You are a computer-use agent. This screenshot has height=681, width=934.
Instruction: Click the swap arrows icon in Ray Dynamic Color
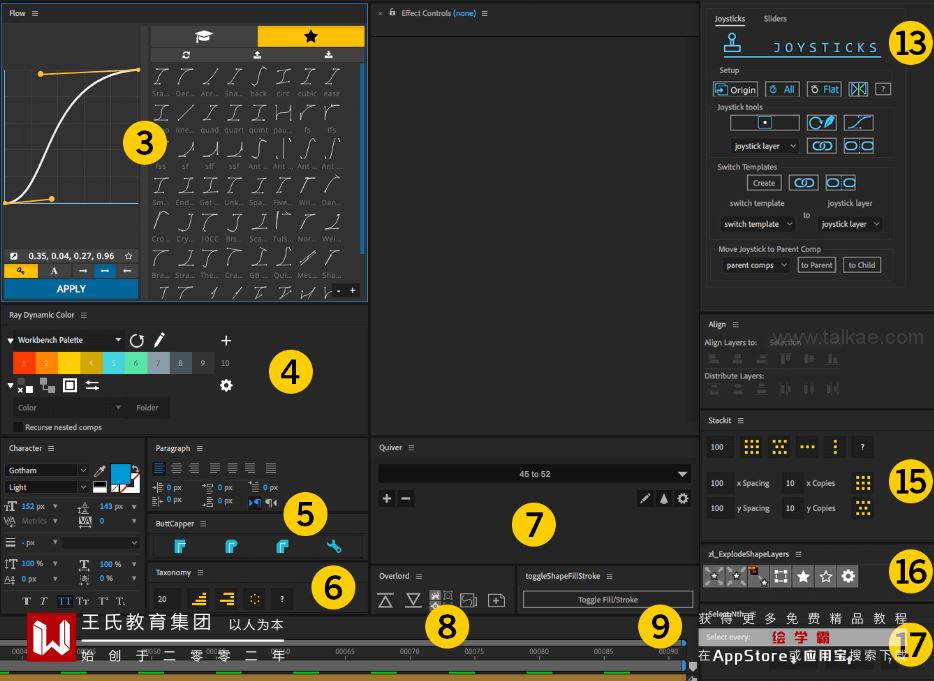click(92, 385)
